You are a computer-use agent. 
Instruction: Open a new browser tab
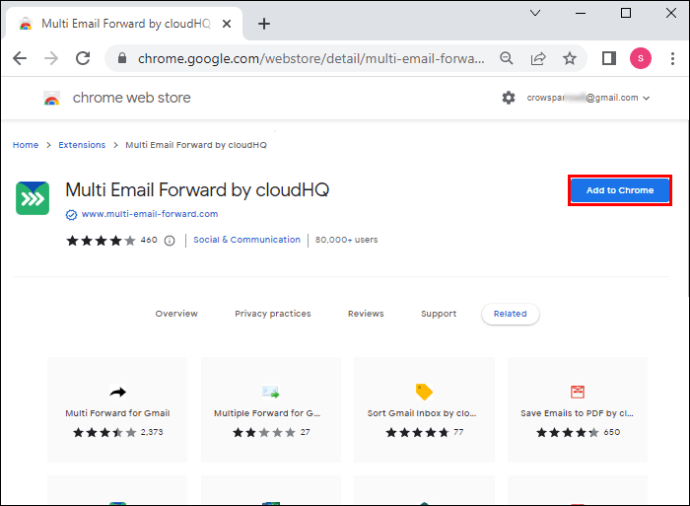(x=264, y=23)
